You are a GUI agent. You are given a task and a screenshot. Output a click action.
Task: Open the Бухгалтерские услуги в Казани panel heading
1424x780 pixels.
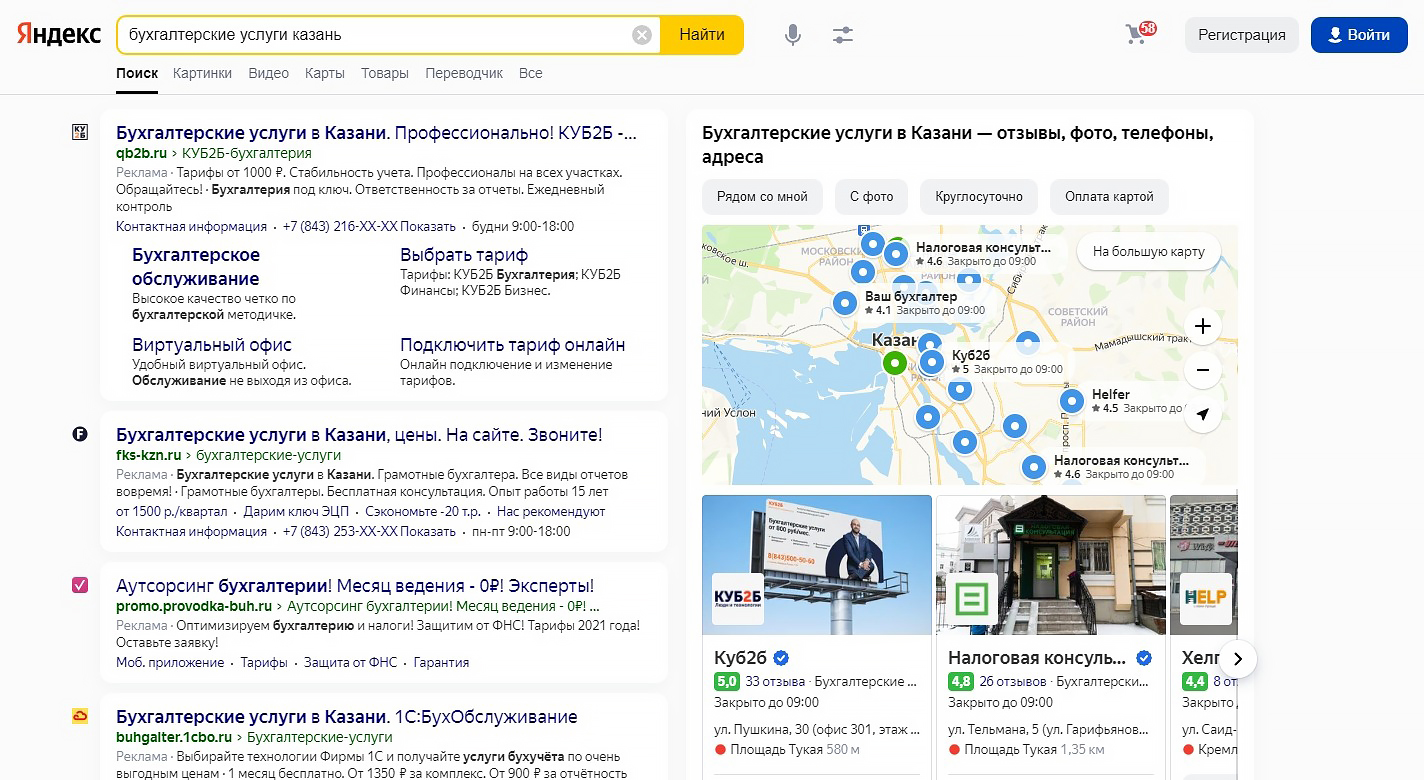(958, 145)
